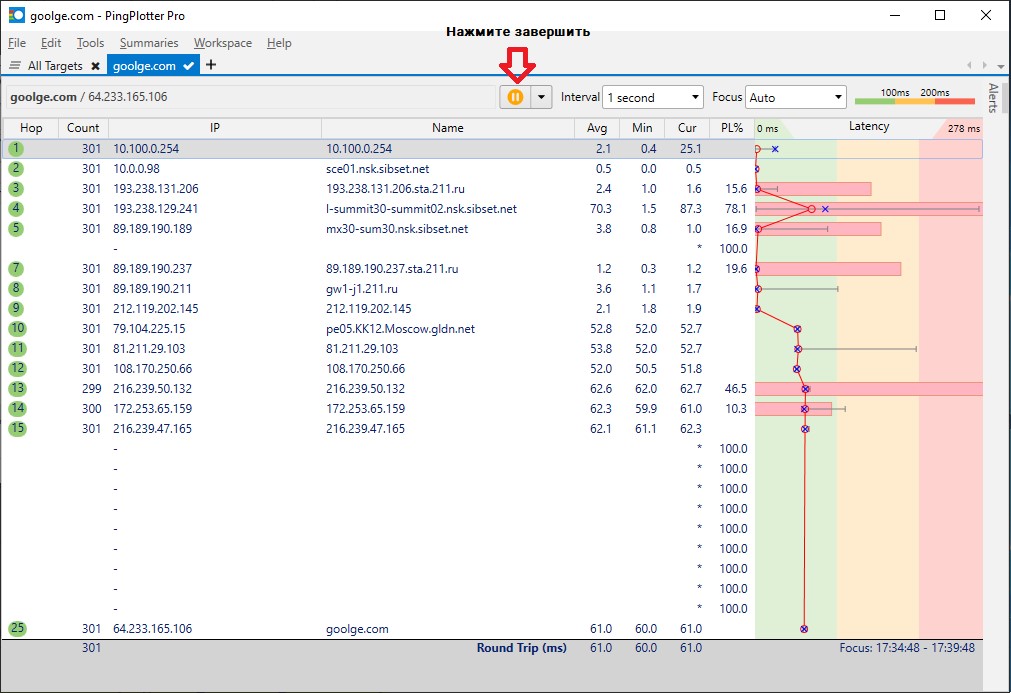The image size is (1011, 693).
Task: Open the Interval dropdown showing 1 second
Action: pos(653,97)
